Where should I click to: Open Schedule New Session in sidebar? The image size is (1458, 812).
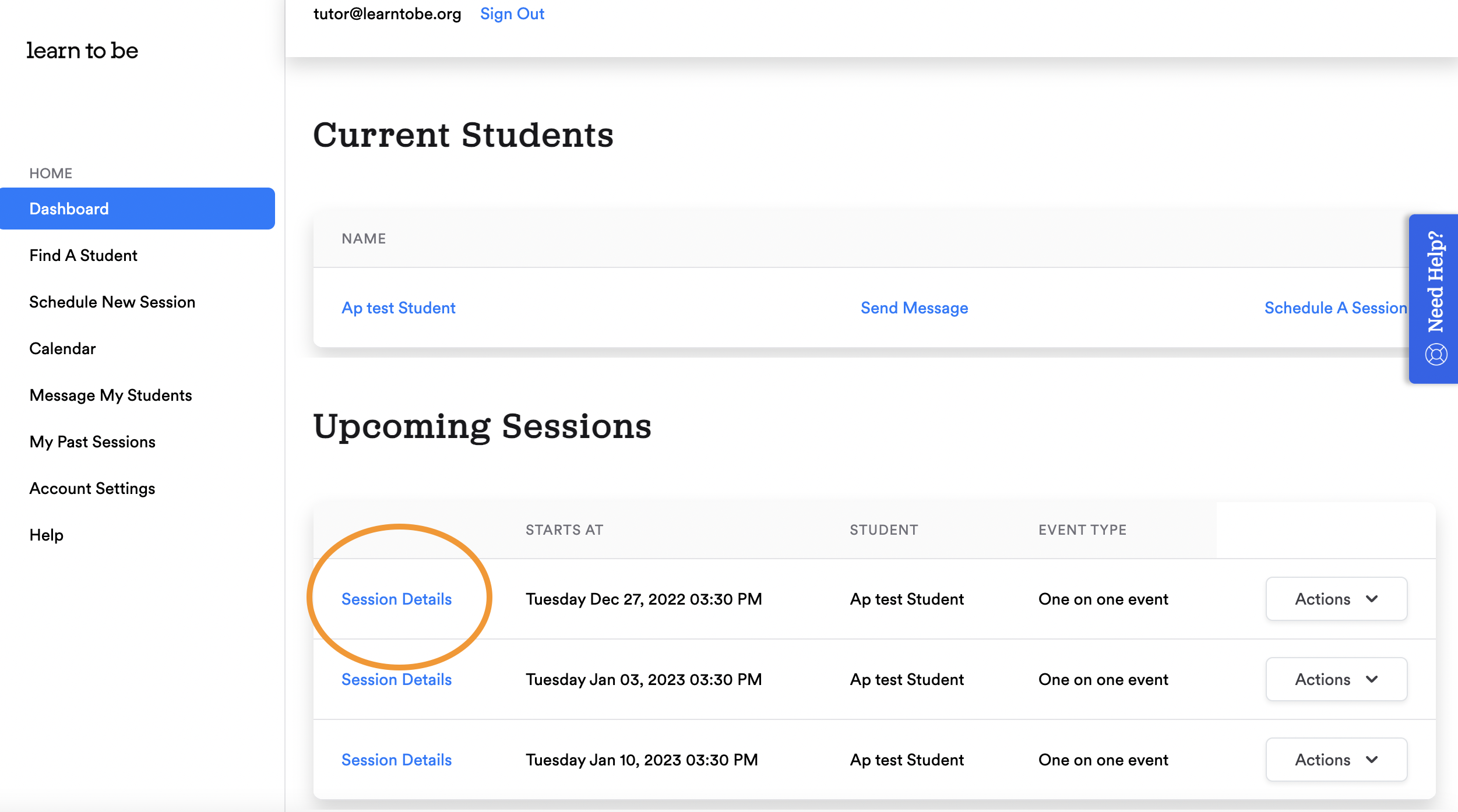coord(112,302)
